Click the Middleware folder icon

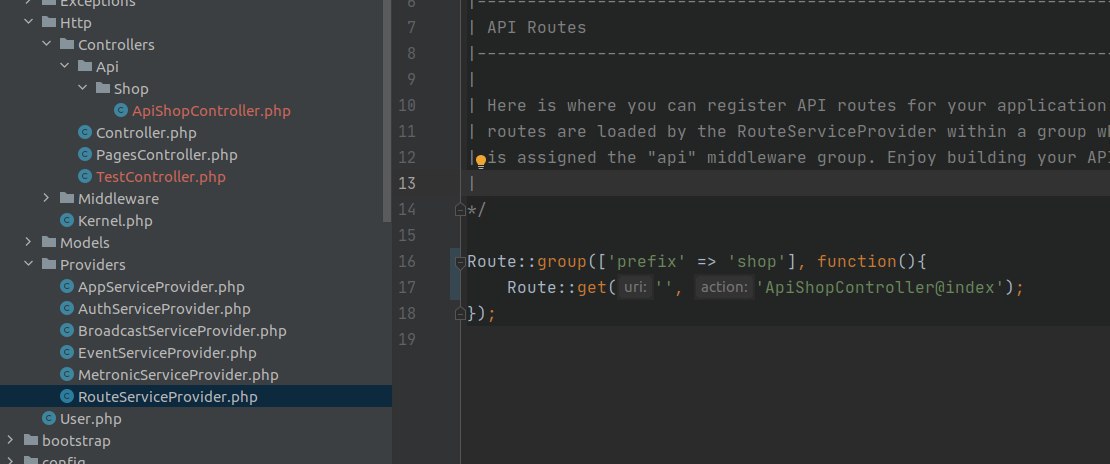pyautogui.click(x=67, y=198)
